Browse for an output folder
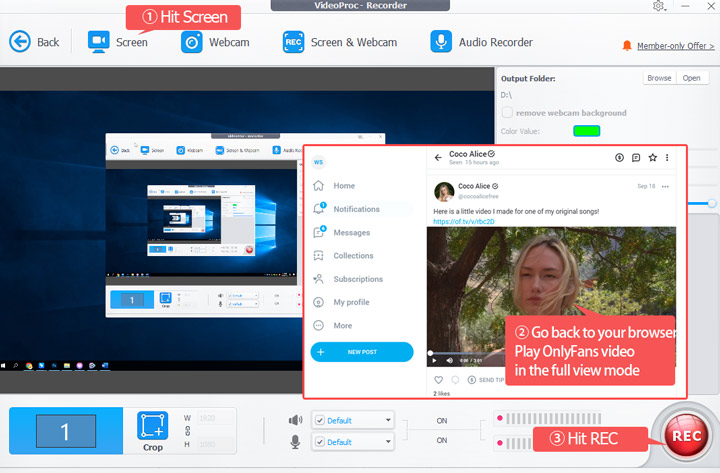Viewport: 720px width, 473px height. coord(659,78)
